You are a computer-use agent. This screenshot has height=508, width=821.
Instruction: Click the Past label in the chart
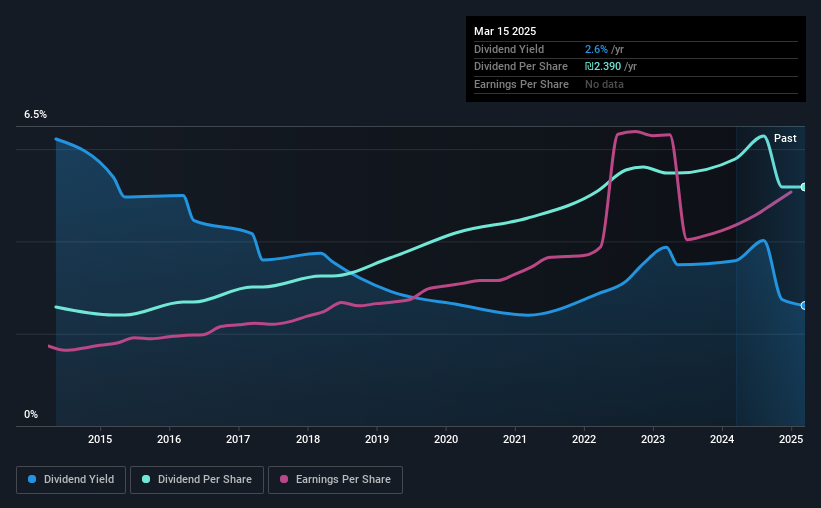coord(785,138)
